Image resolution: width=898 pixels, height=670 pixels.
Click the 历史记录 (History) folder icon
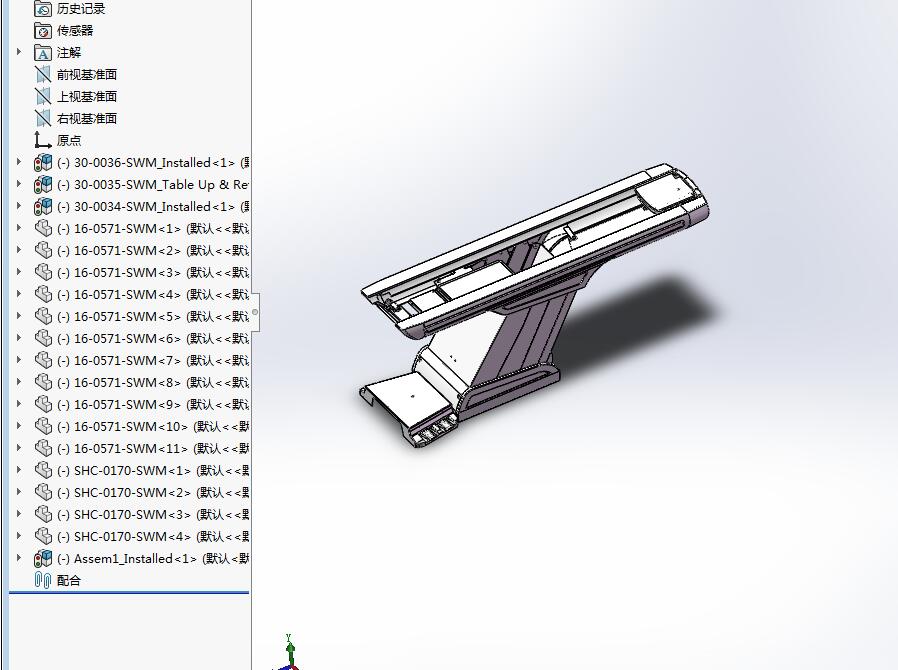(x=43, y=8)
